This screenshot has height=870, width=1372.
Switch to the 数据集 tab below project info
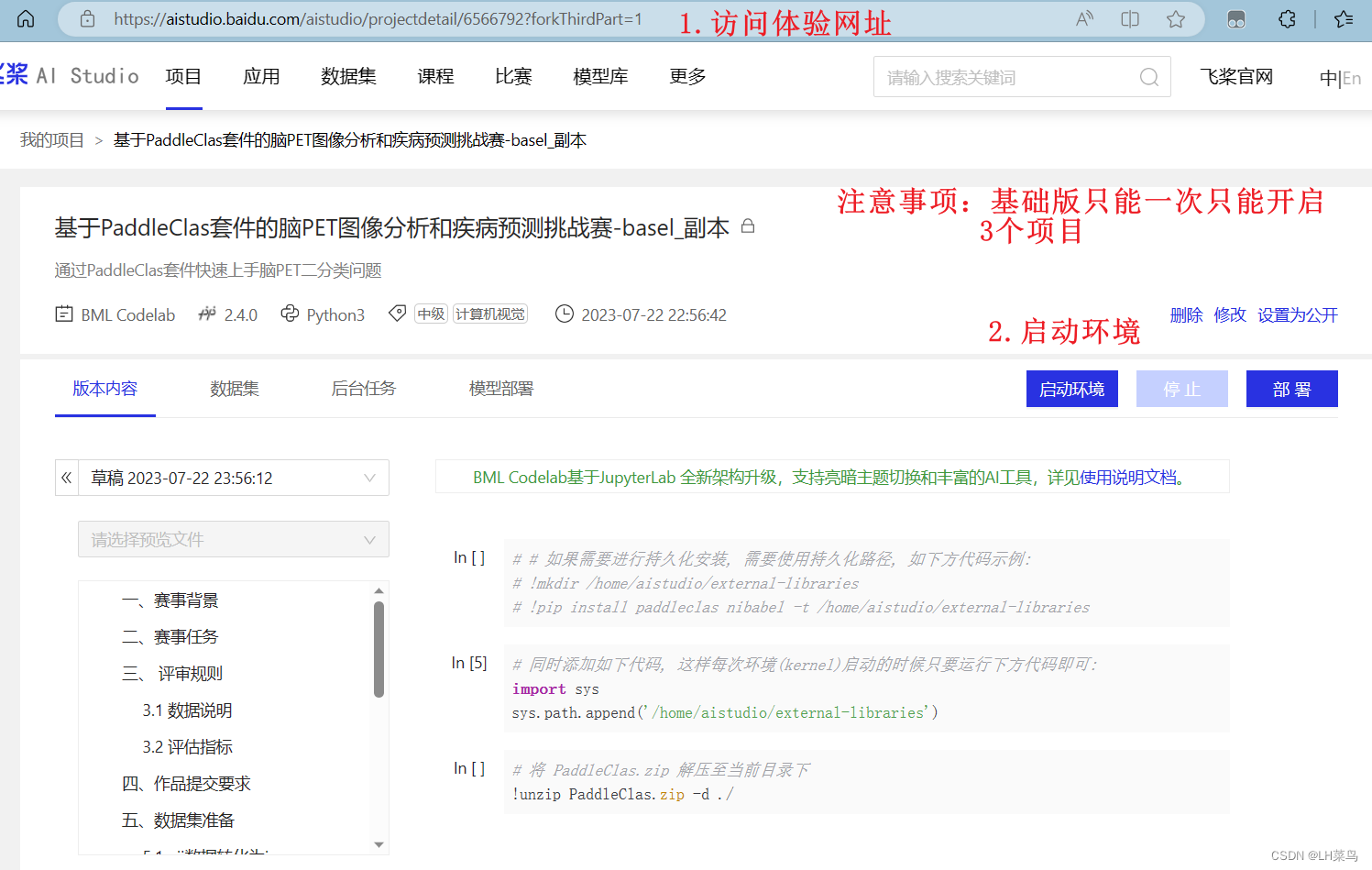[235, 389]
